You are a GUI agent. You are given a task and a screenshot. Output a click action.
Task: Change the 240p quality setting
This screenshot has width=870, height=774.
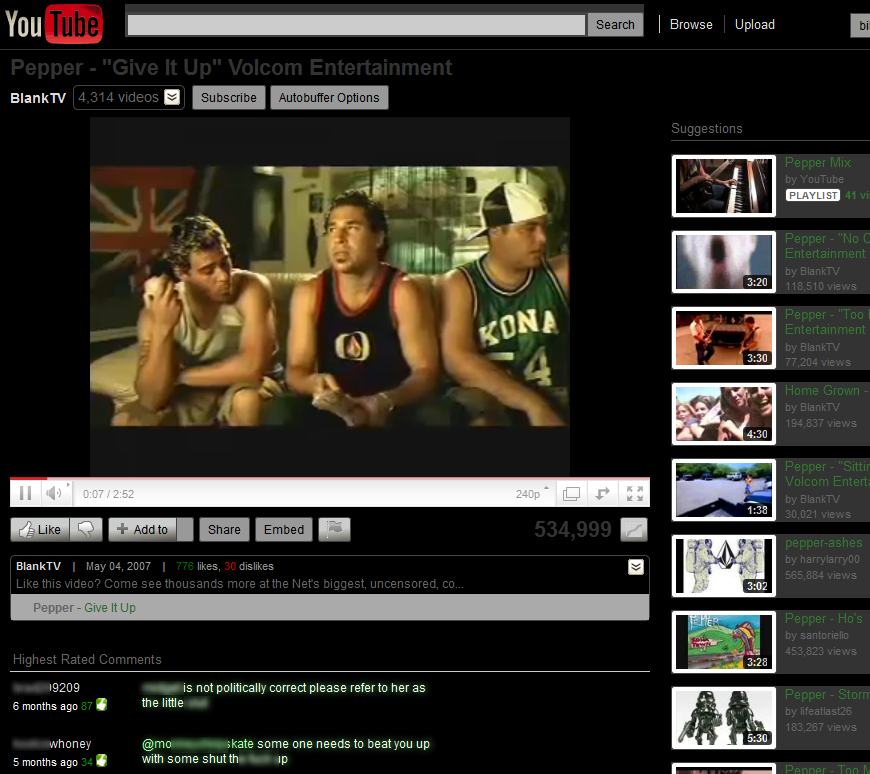pyautogui.click(x=532, y=494)
